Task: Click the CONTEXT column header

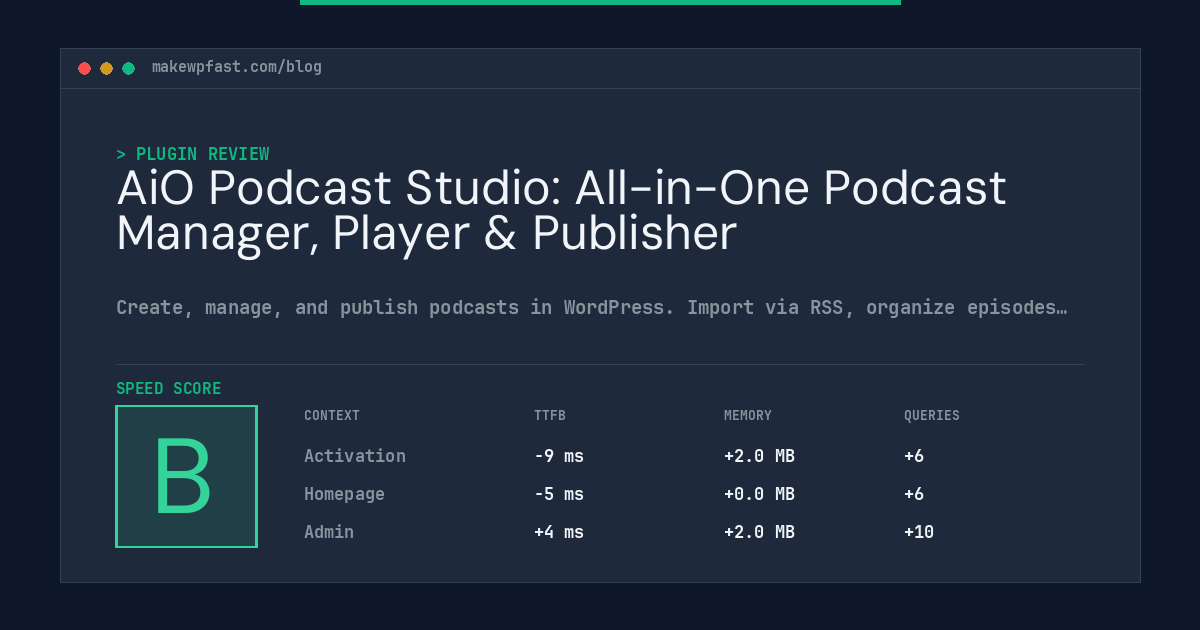Action: coord(332,415)
